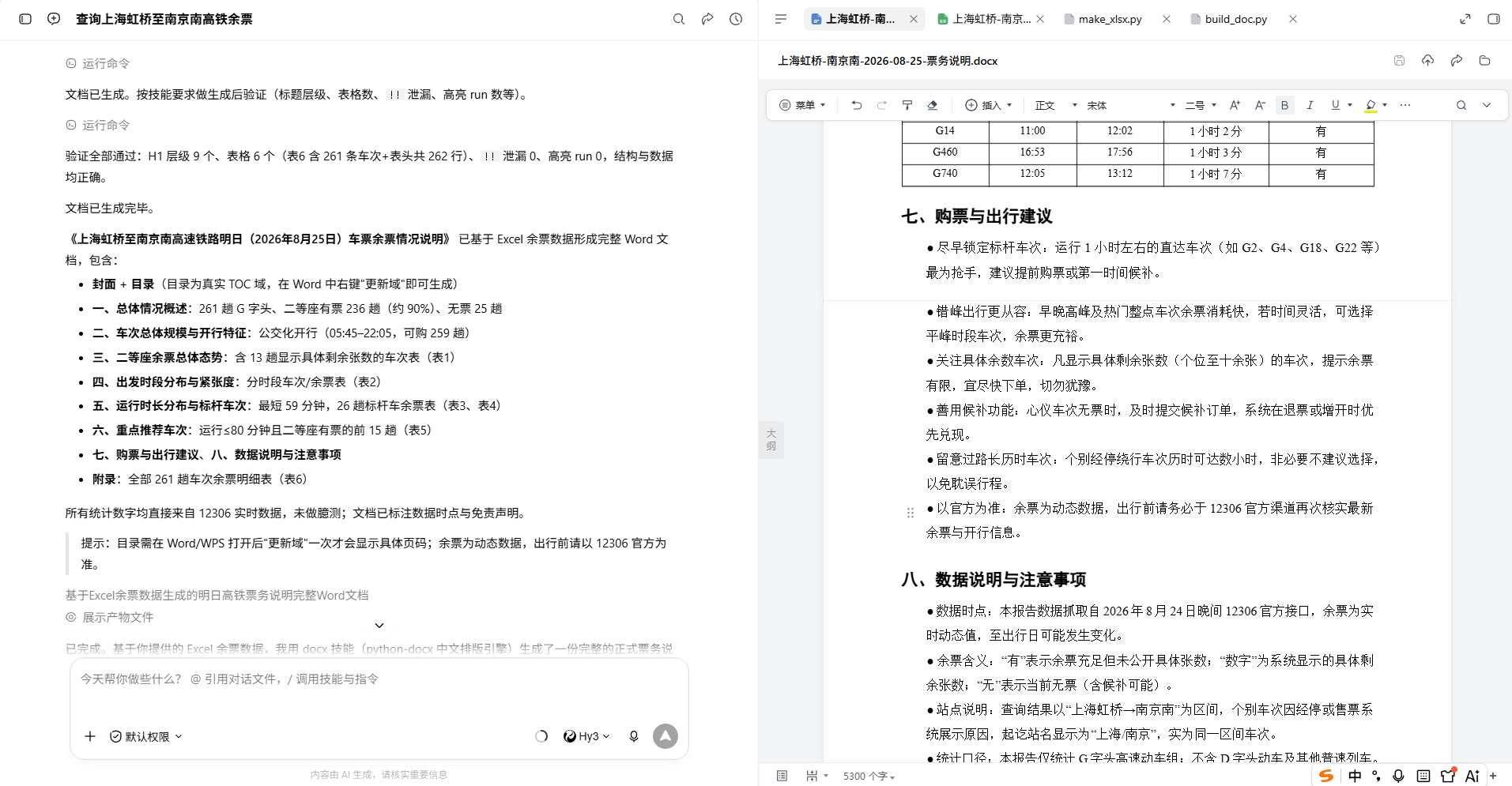Open chat history clock icon
Screen dimensions: 1512x786
tap(736, 19)
